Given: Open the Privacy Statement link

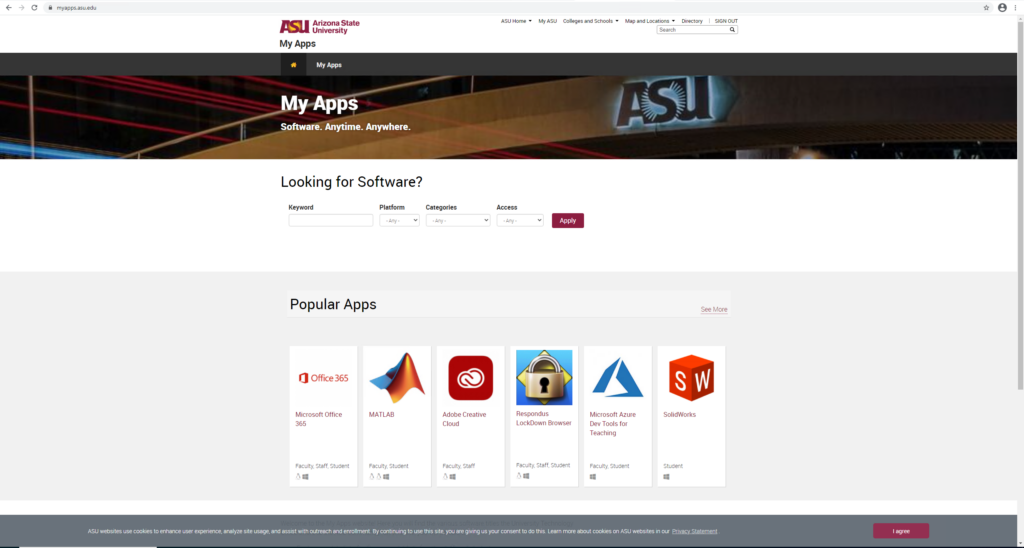Looking at the screenshot, I should point(694,531).
